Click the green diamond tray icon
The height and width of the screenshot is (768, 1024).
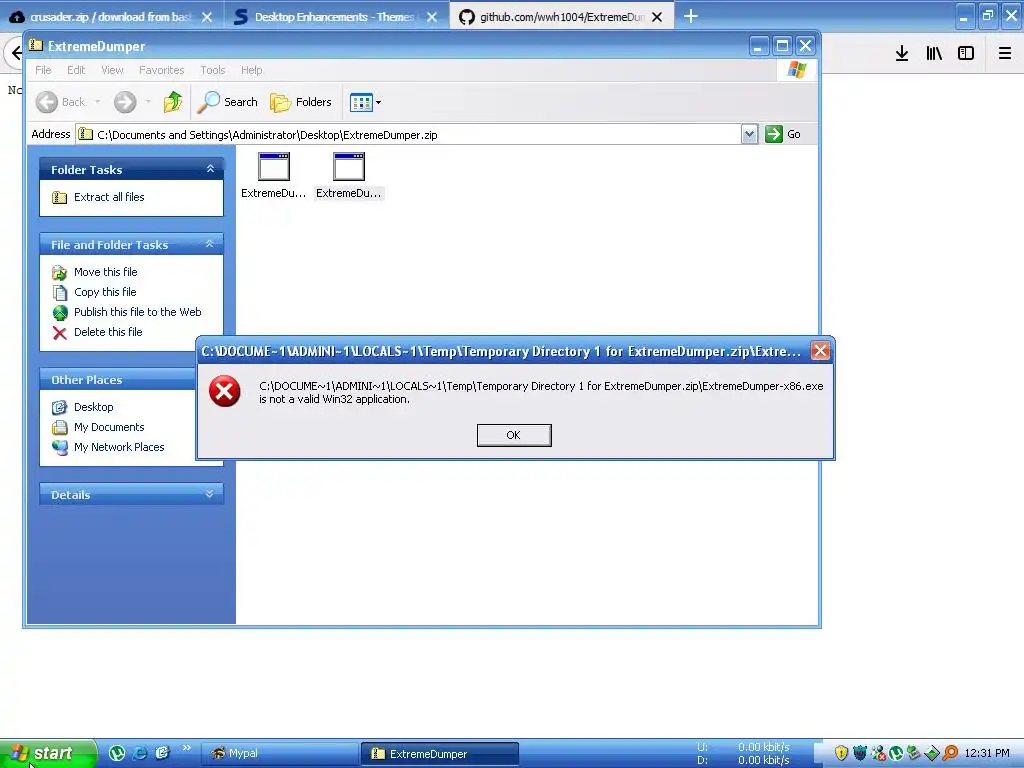pyautogui.click(x=932, y=753)
